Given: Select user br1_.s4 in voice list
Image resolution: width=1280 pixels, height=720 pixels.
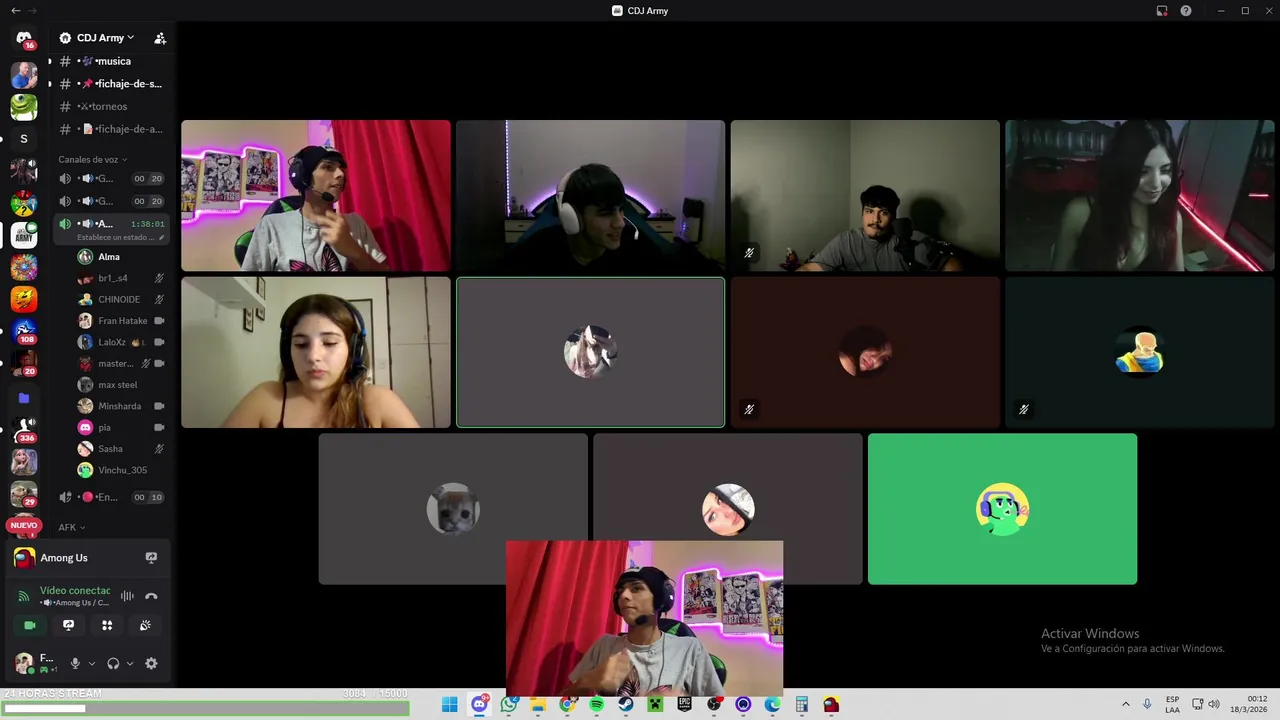Looking at the screenshot, I should point(112,278).
